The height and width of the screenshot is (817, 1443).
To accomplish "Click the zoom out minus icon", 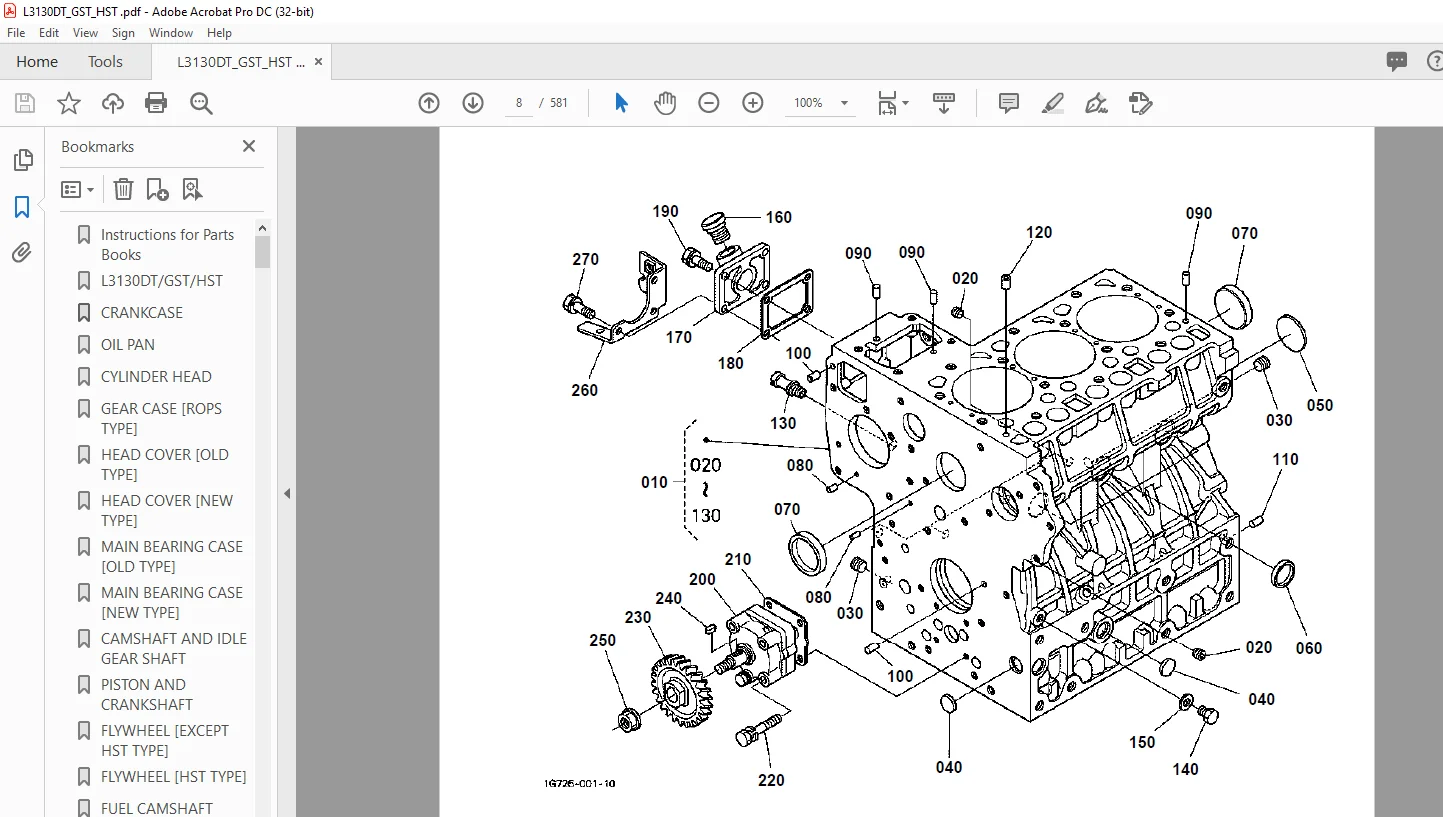I will pyautogui.click(x=709, y=103).
